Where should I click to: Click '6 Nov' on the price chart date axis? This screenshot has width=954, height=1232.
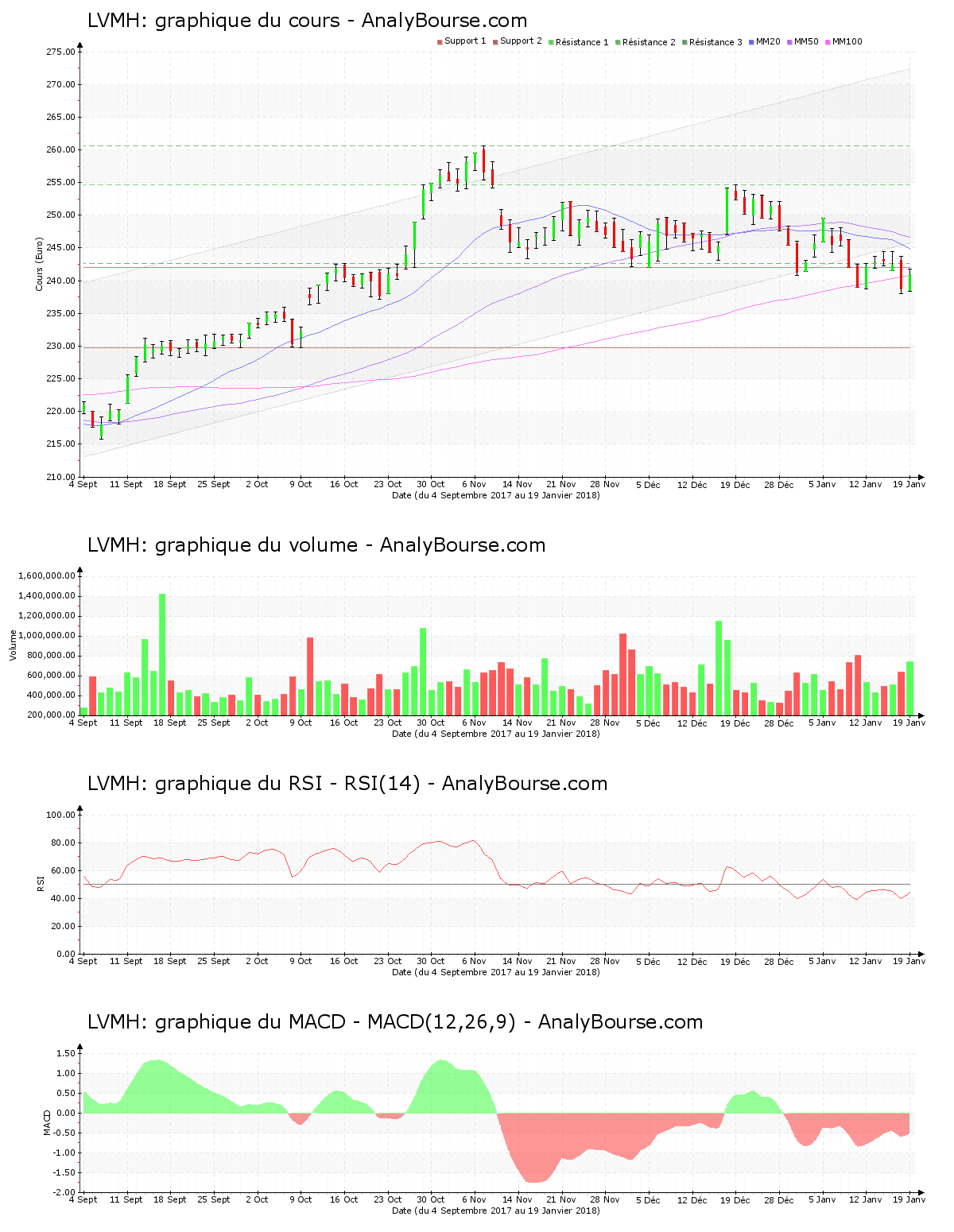474,484
